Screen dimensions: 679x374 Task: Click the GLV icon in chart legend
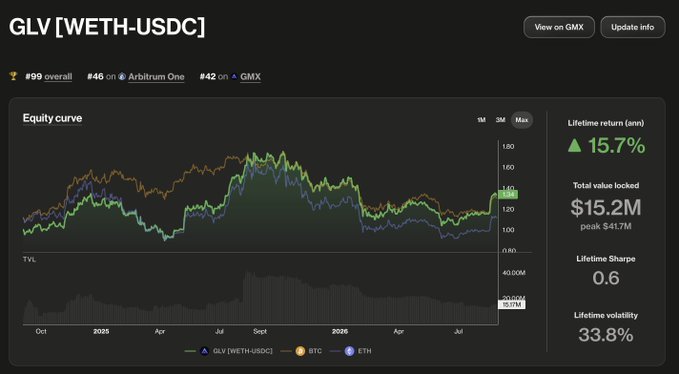coord(205,351)
